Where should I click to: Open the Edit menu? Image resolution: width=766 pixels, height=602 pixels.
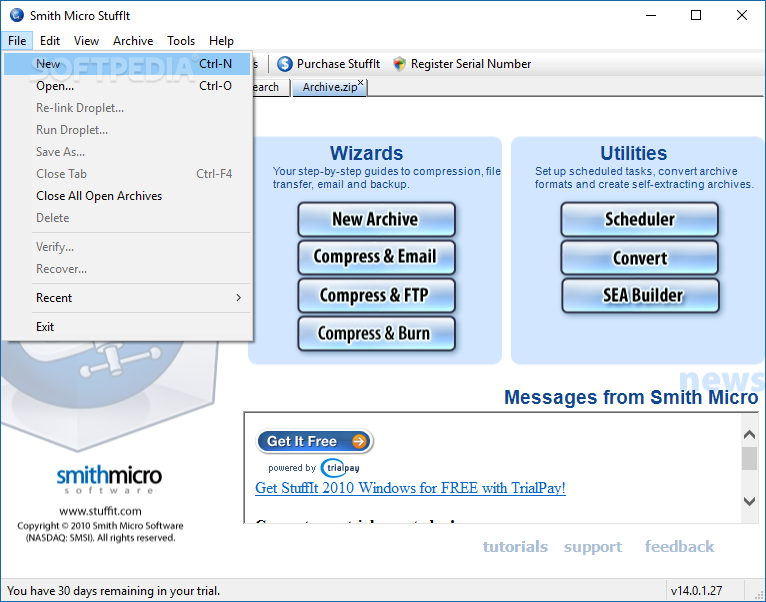pos(50,41)
